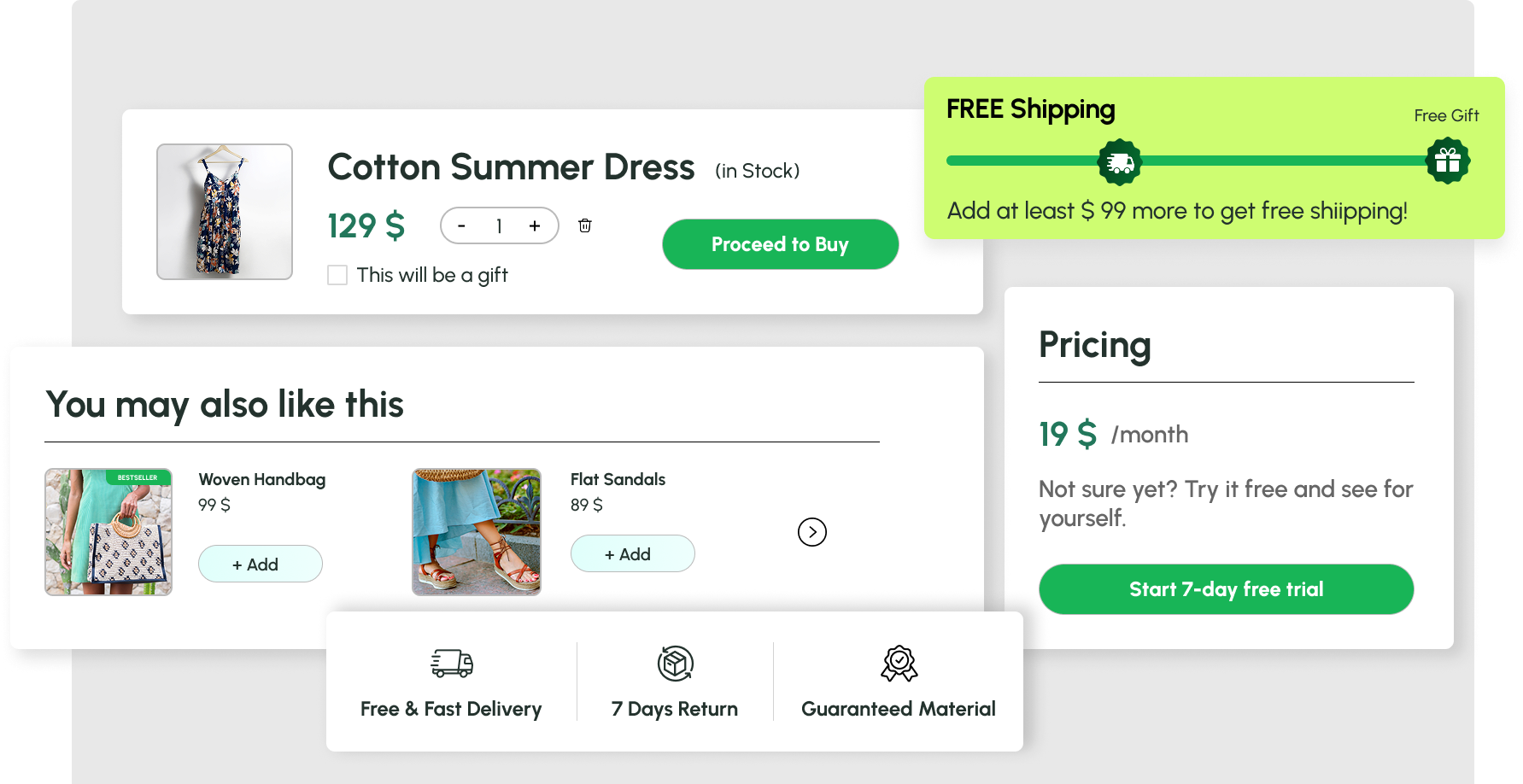Click the Free & Fast Delivery truck icon

(x=452, y=663)
